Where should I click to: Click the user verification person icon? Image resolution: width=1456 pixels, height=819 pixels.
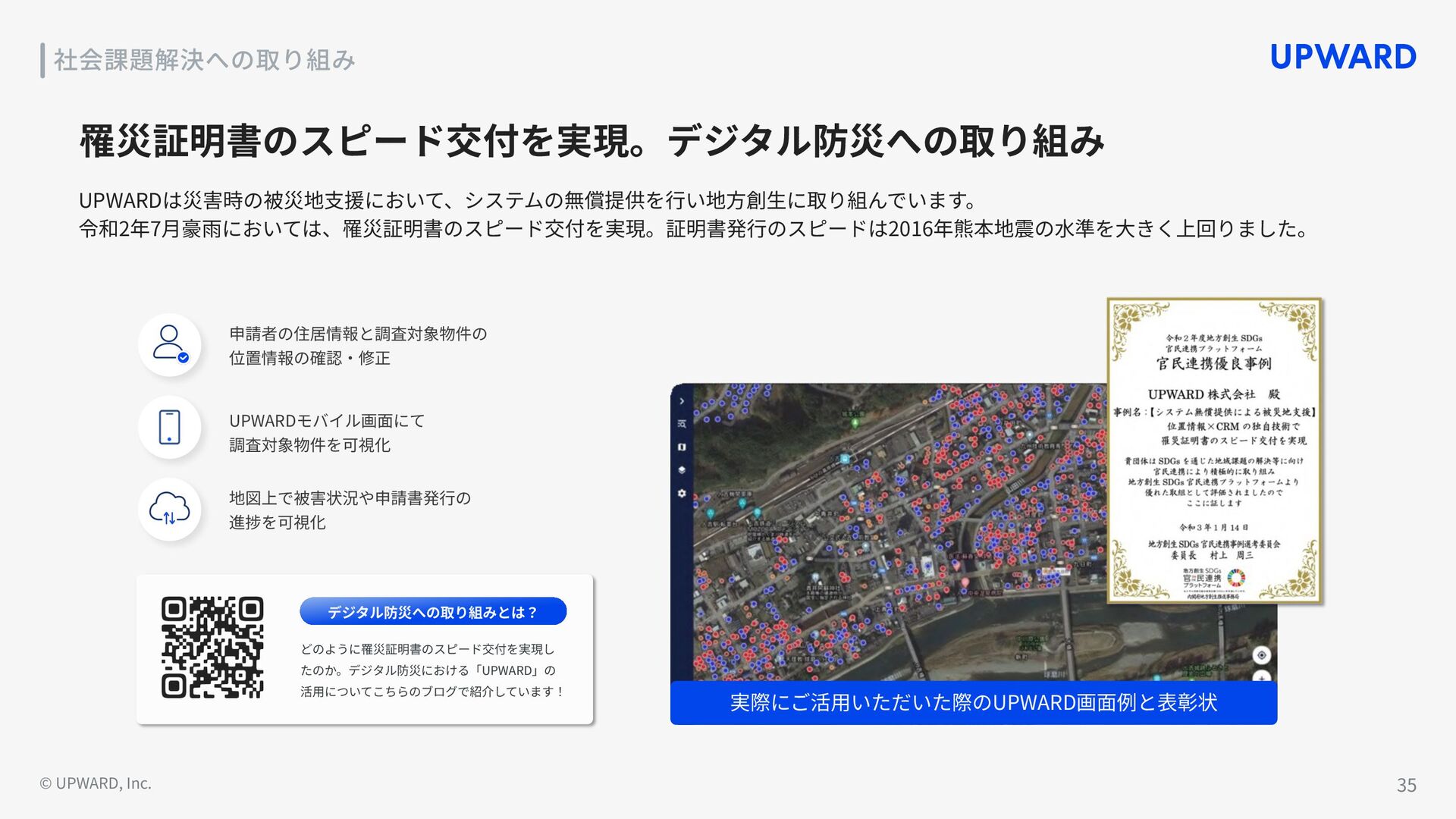pos(169,344)
